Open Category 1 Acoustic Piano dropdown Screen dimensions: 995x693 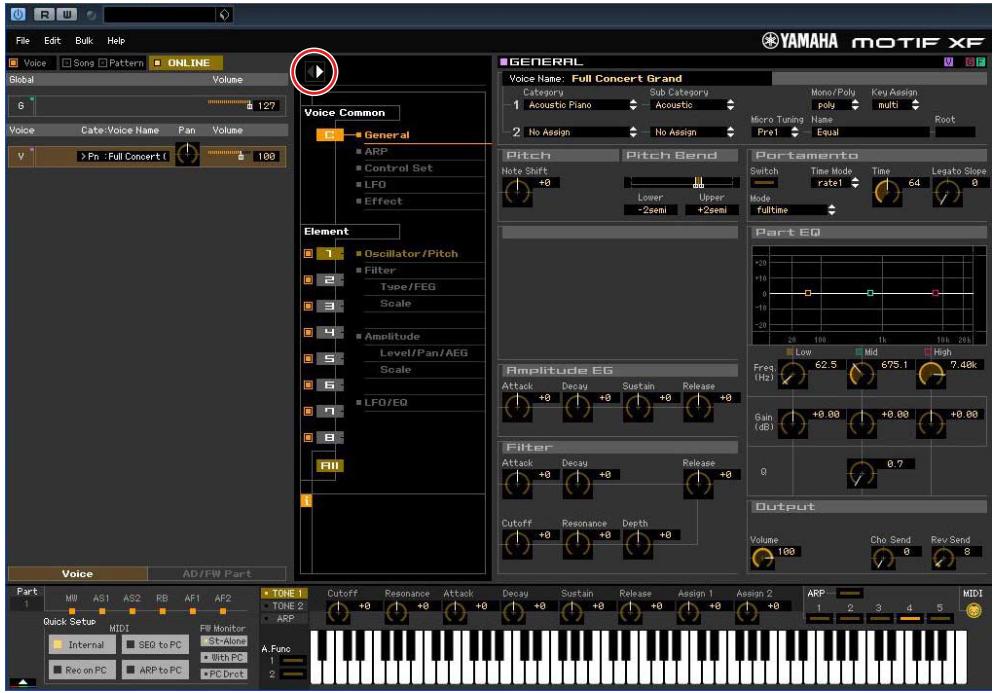581,105
